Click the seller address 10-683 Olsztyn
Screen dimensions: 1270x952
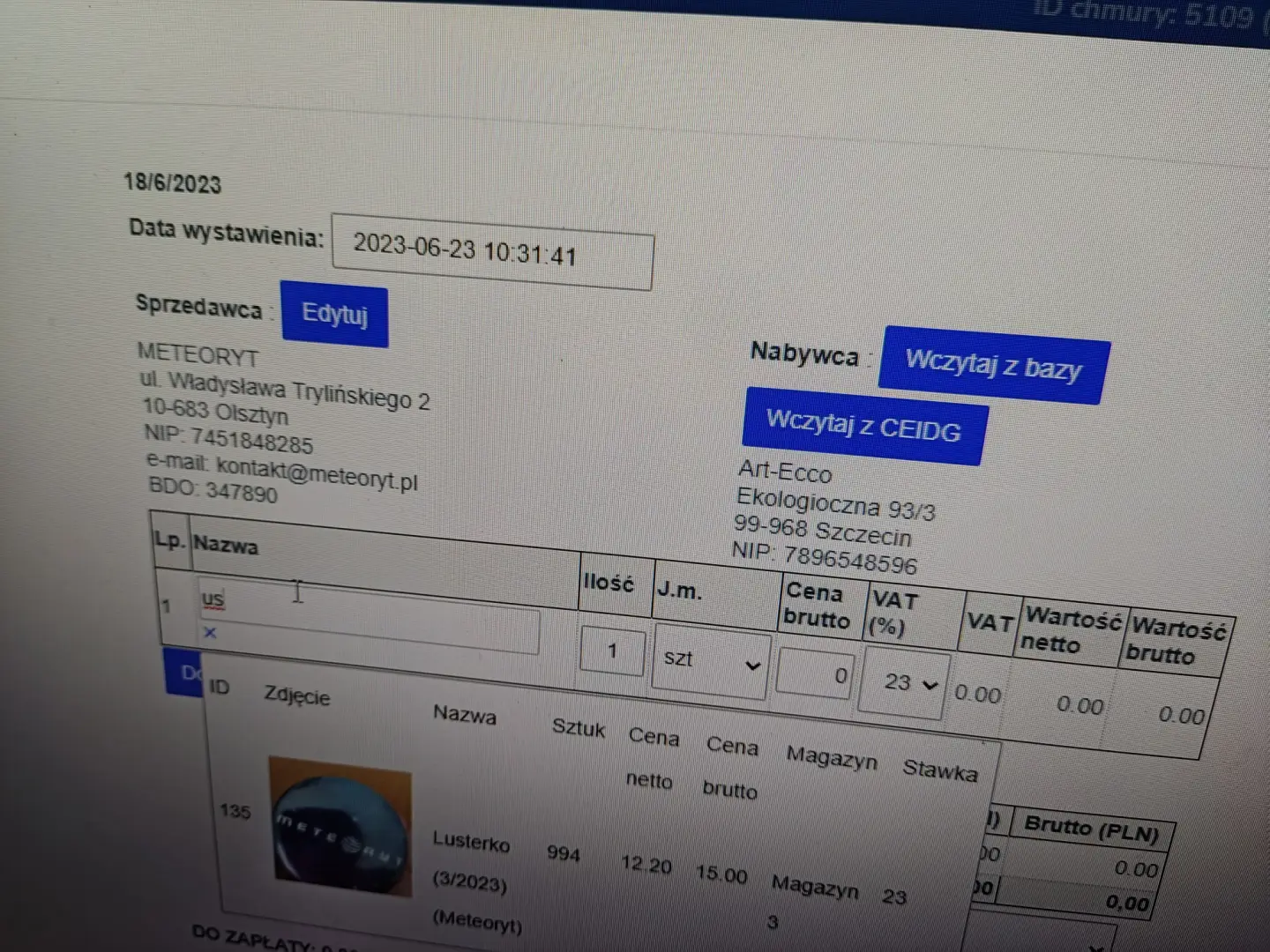click(x=215, y=411)
